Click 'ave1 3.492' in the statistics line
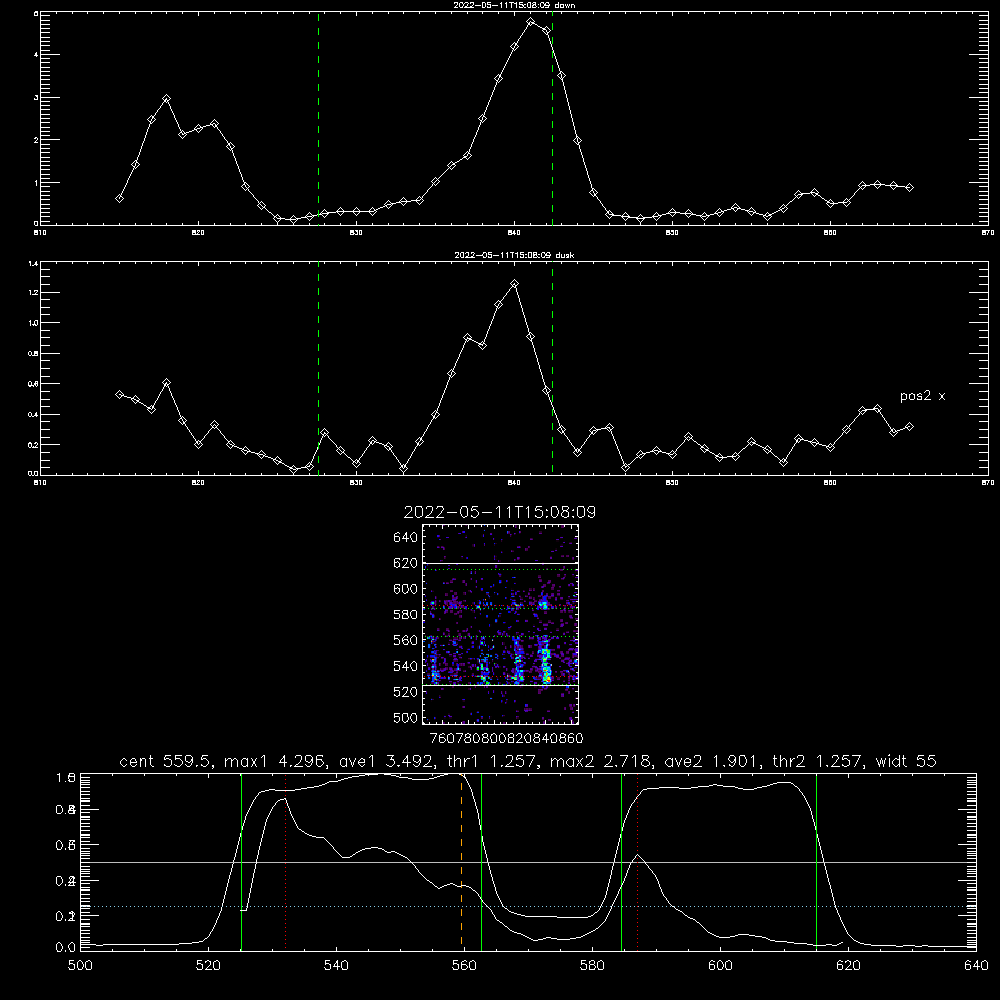This screenshot has height=1000, width=1000. tap(388, 761)
